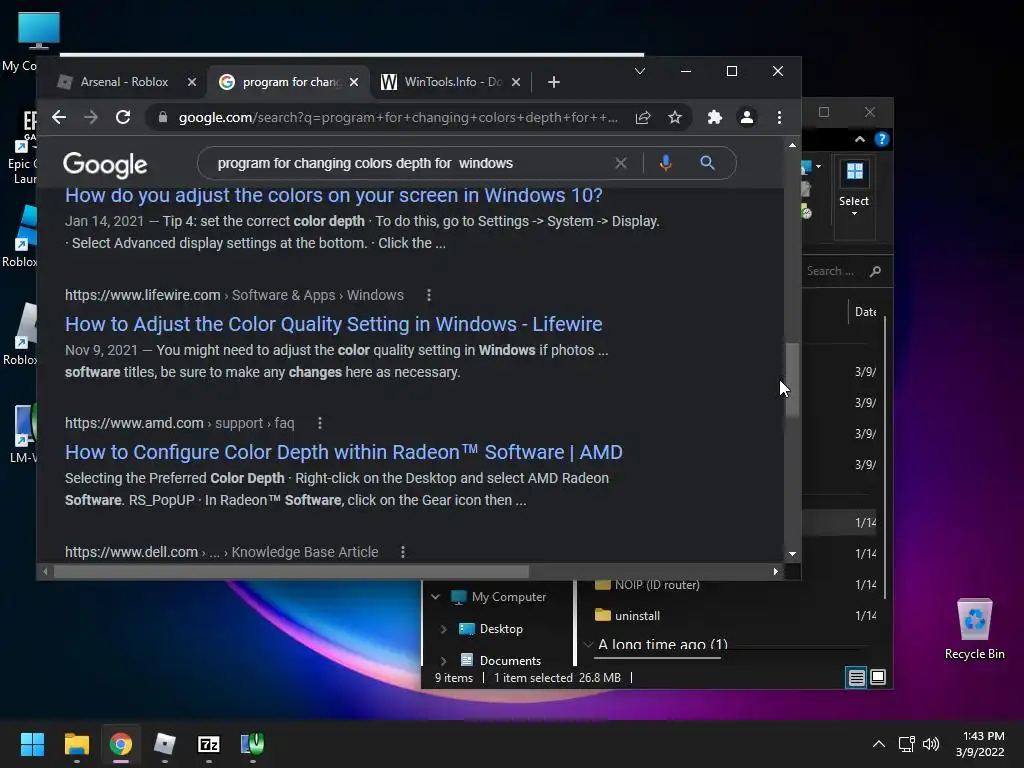Reload the Google search page
This screenshot has height=768, width=1024.
[123, 118]
